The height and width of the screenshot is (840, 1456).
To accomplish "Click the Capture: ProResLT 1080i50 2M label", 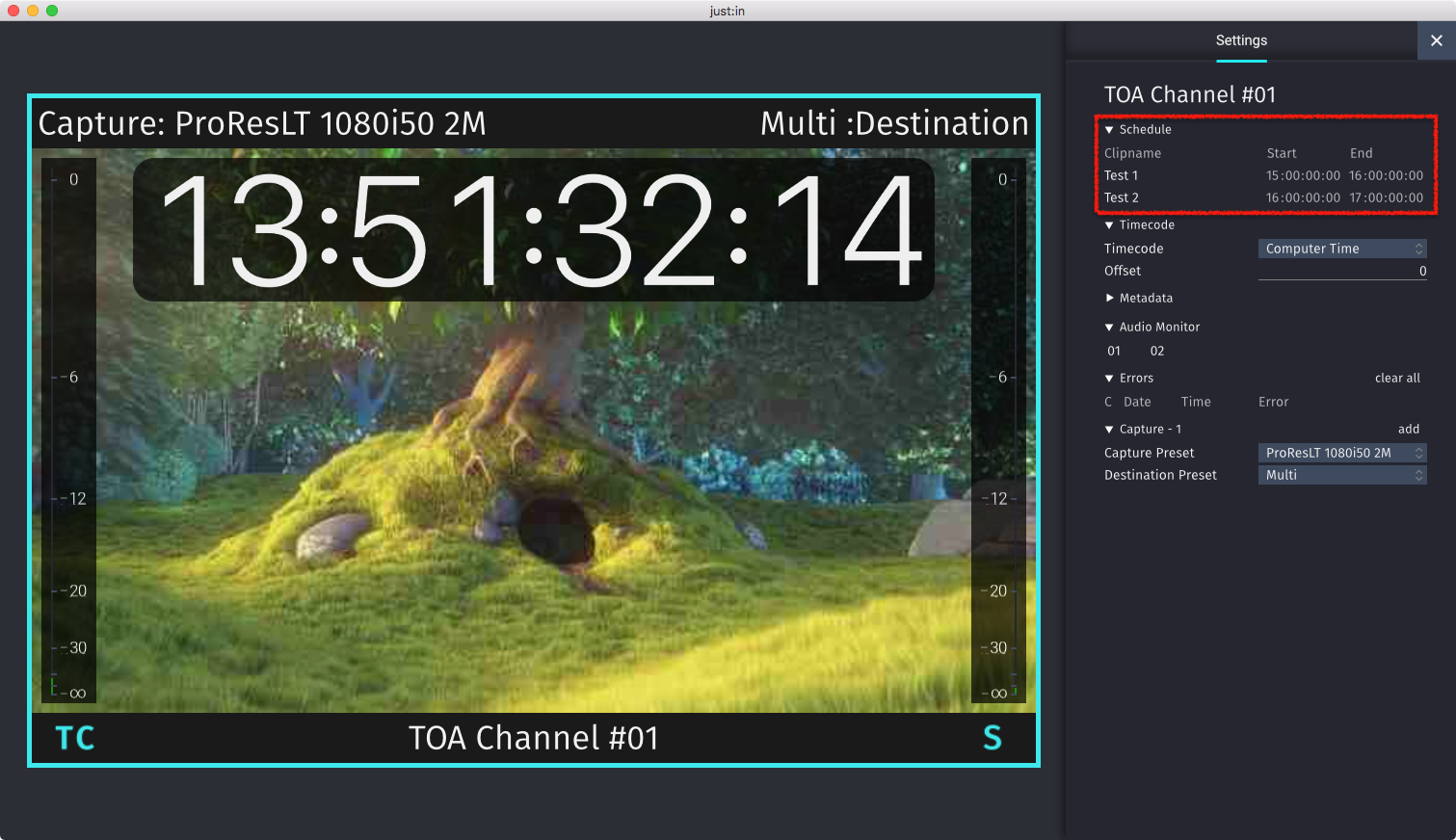I will 262,123.
